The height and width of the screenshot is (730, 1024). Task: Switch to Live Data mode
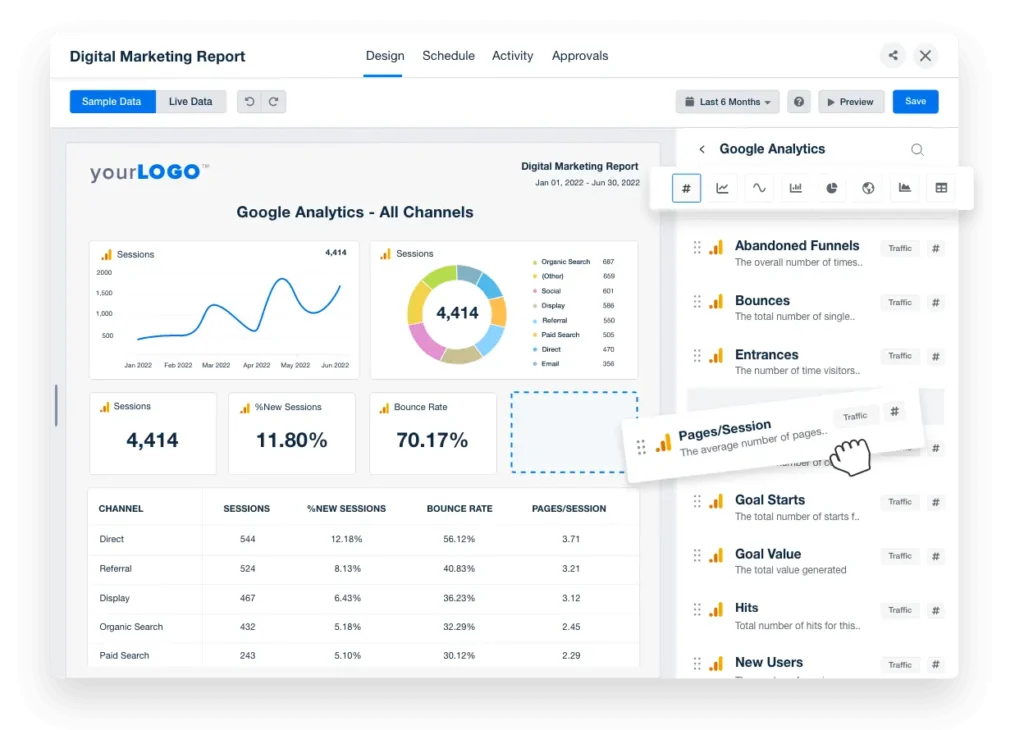[190, 102]
